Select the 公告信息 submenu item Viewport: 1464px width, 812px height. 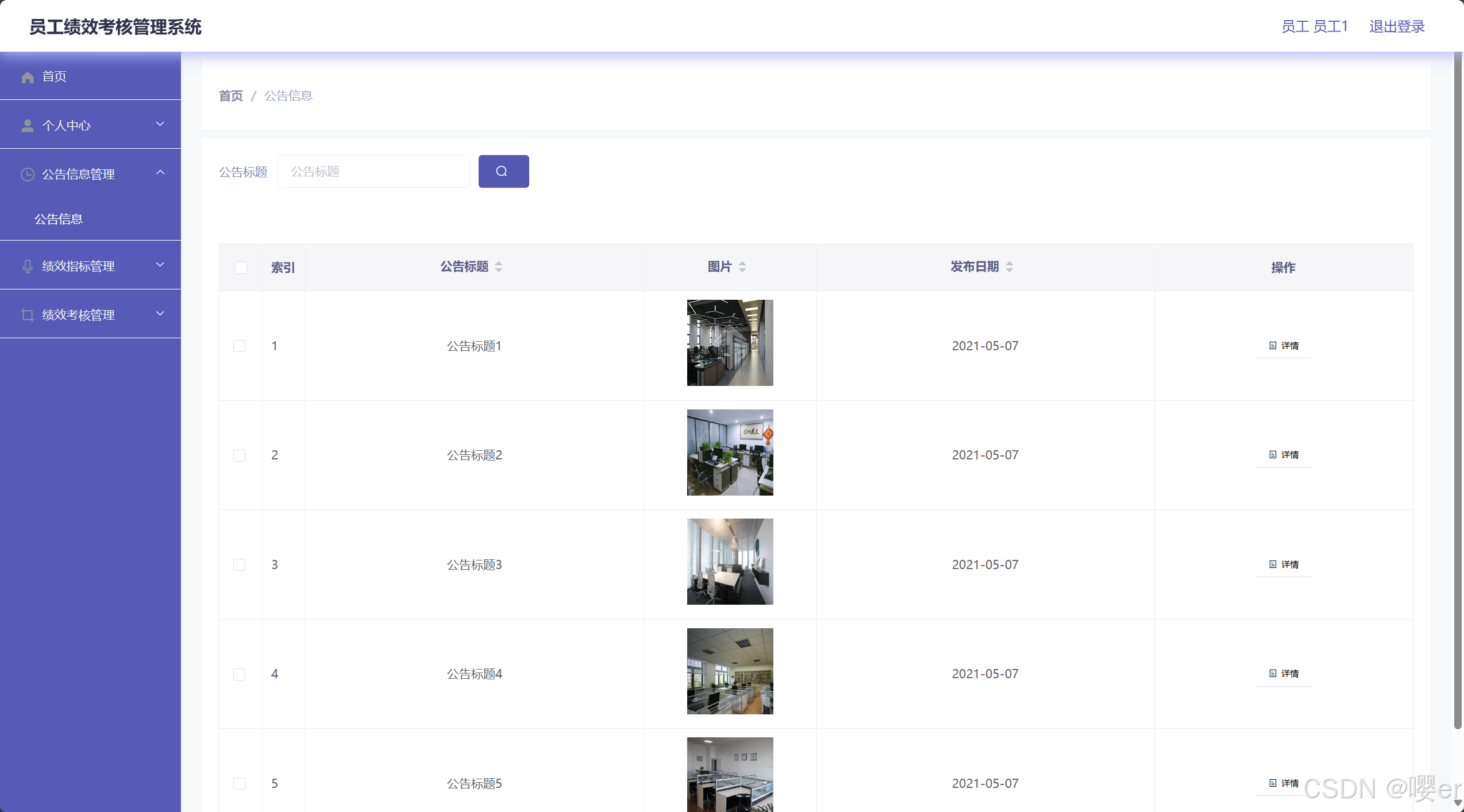pos(59,219)
